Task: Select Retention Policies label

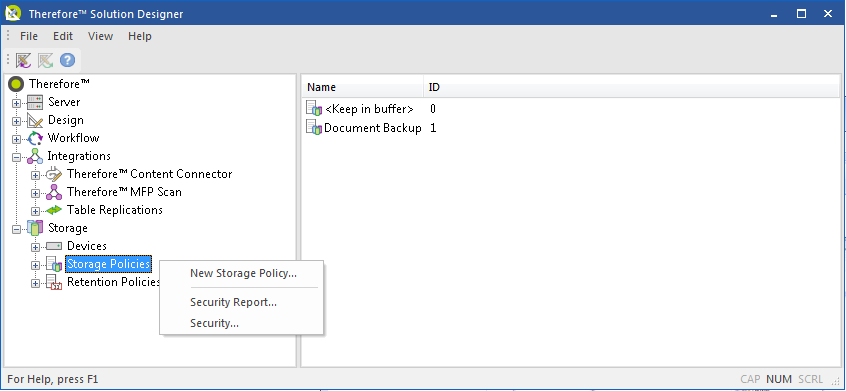Action: pyautogui.click(x=113, y=282)
